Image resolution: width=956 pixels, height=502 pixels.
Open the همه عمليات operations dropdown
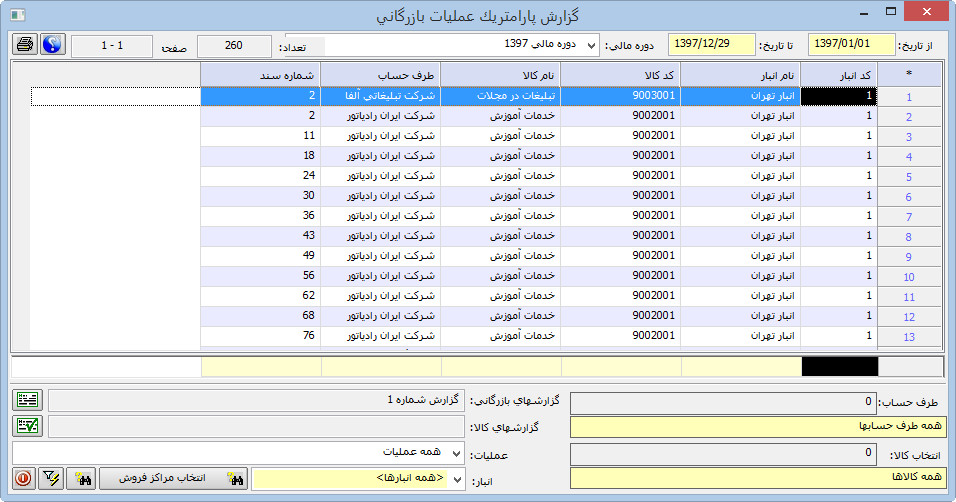coord(457,453)
